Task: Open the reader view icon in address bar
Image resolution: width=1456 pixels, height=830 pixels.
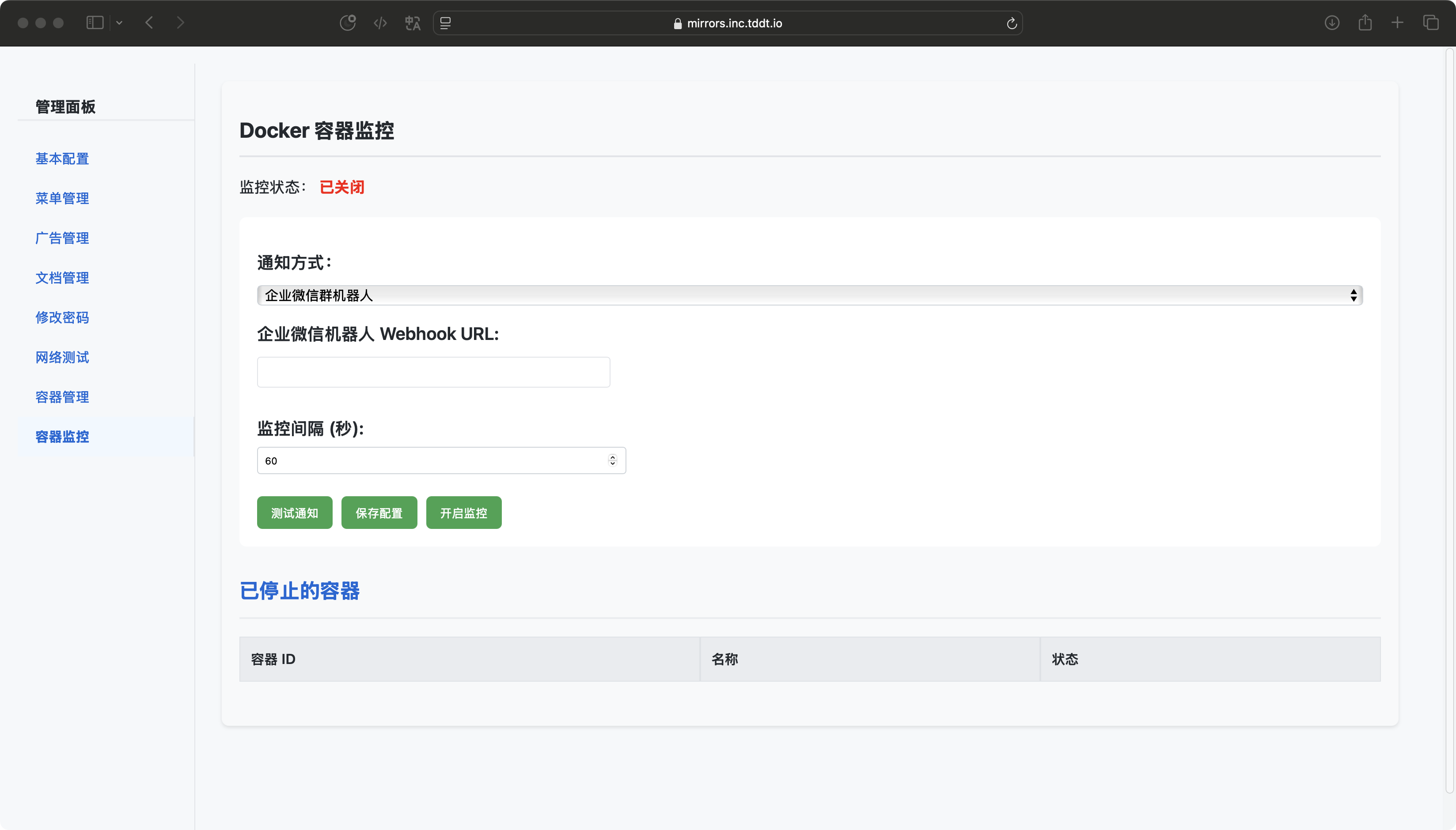Action: pyautogui.click(x=445, y=23)
